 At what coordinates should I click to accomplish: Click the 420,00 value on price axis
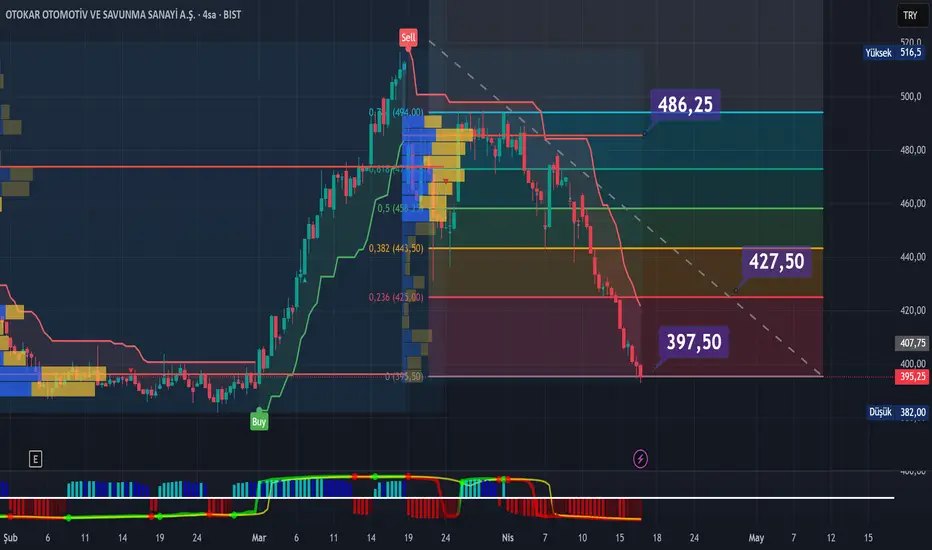[x=912, y=310]
